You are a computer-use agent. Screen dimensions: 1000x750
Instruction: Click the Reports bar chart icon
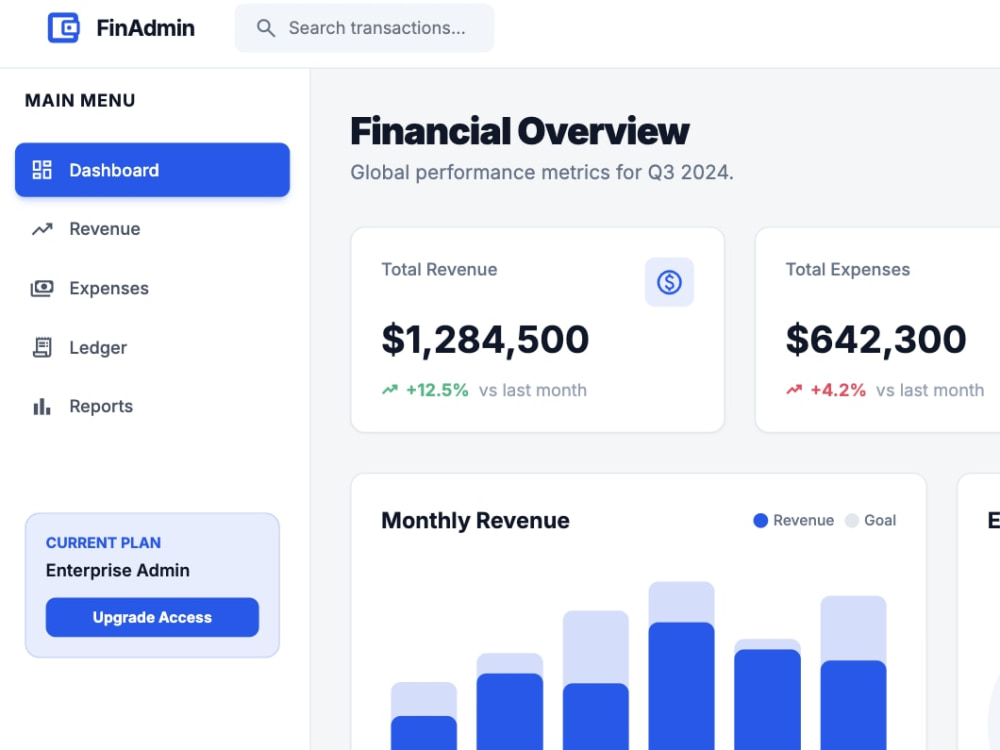[x=42, y=406]
